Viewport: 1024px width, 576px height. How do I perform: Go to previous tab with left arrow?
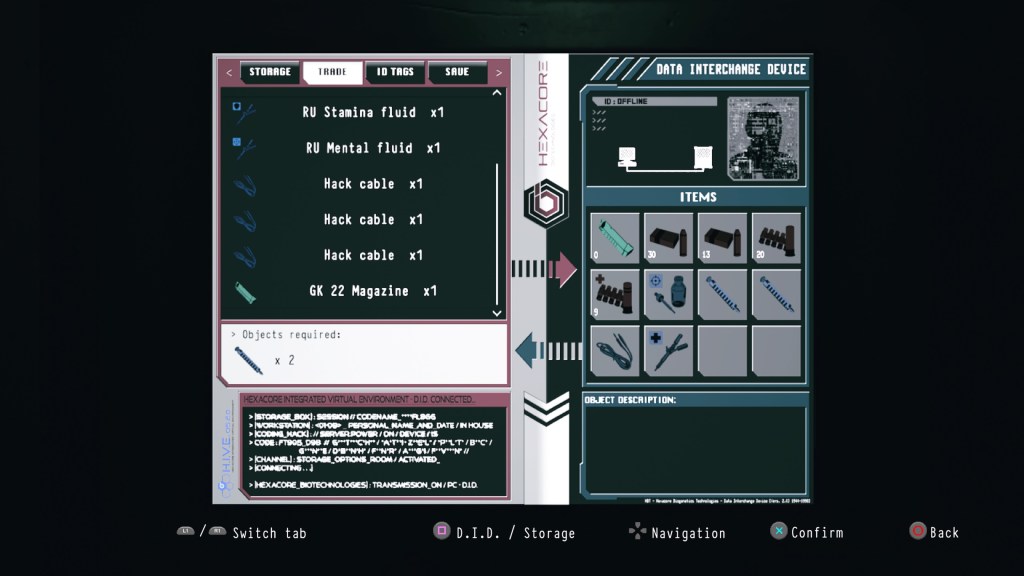tap(229, 72)
